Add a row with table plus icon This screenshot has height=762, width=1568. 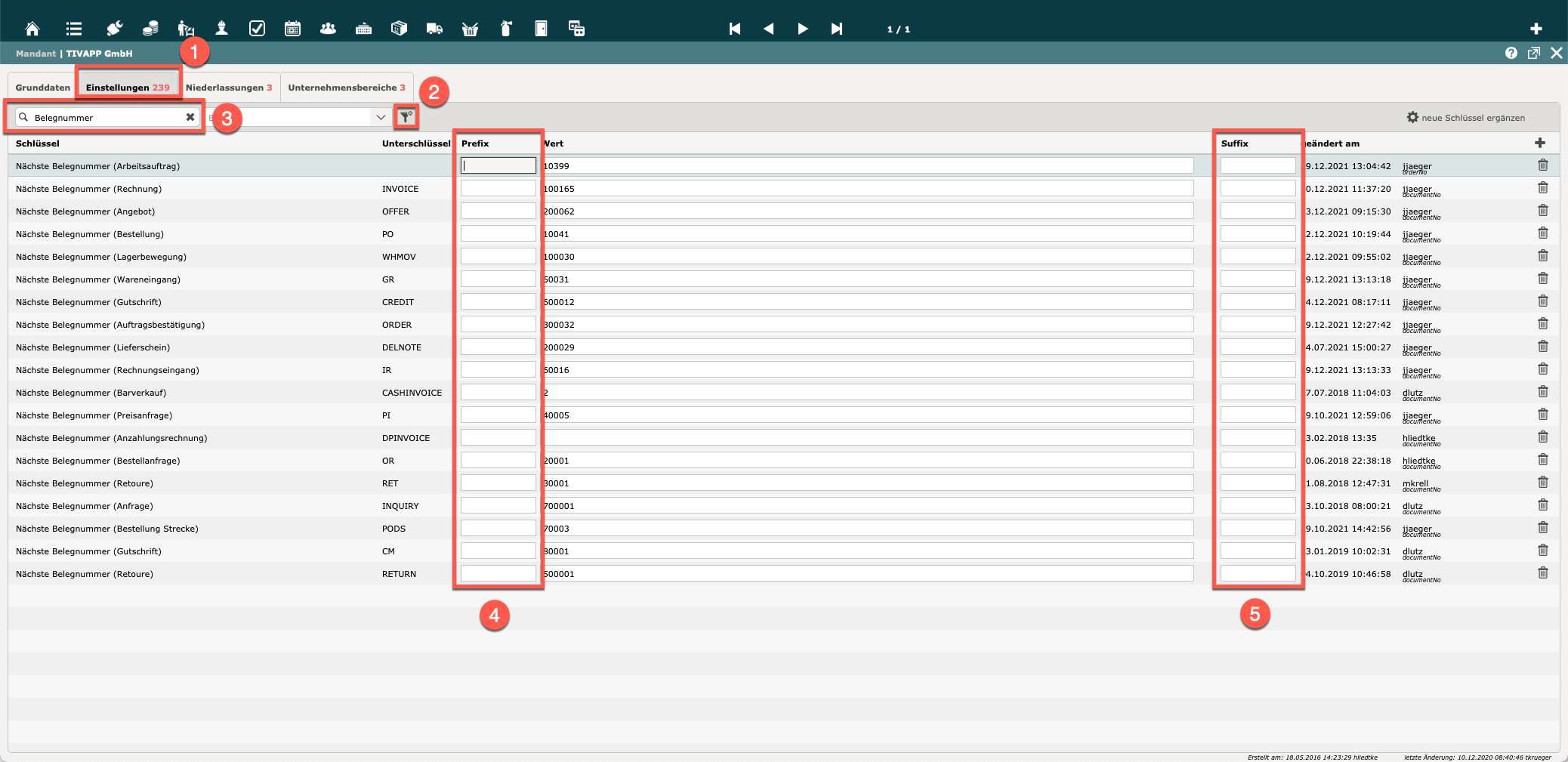[x=1539, y=143]
